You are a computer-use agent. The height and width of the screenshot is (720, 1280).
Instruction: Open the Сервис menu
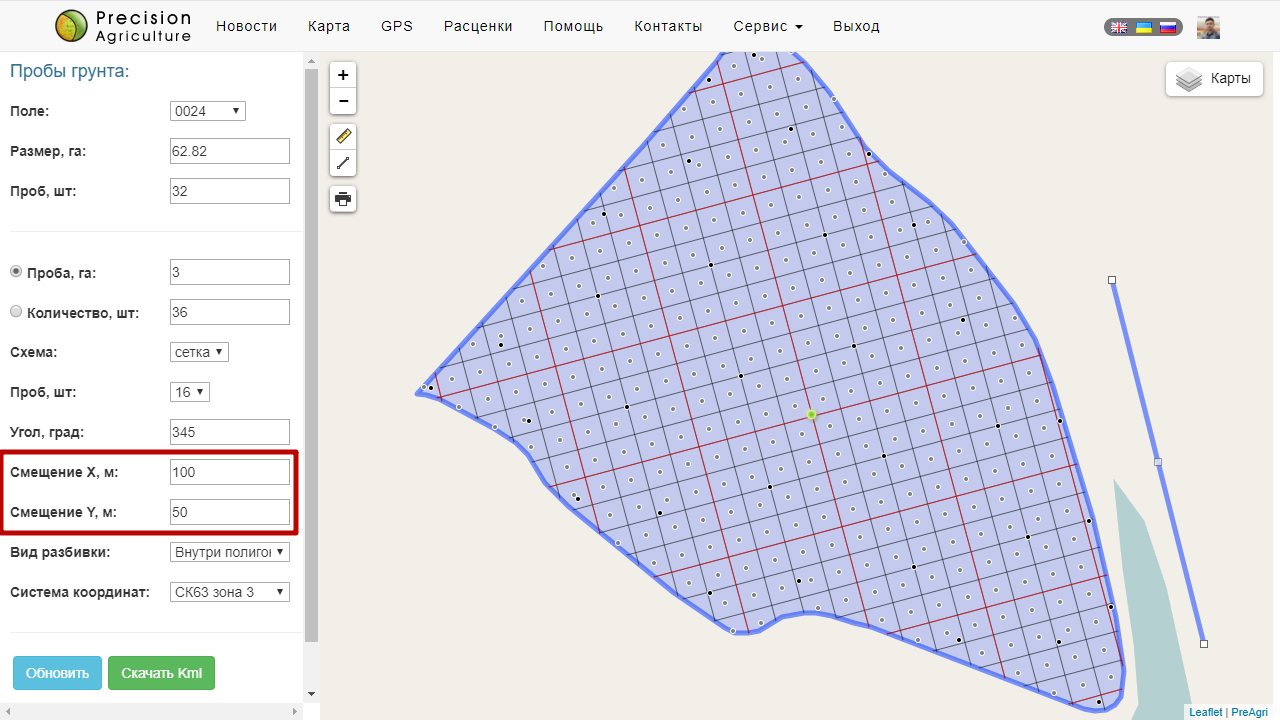point(767,26)
